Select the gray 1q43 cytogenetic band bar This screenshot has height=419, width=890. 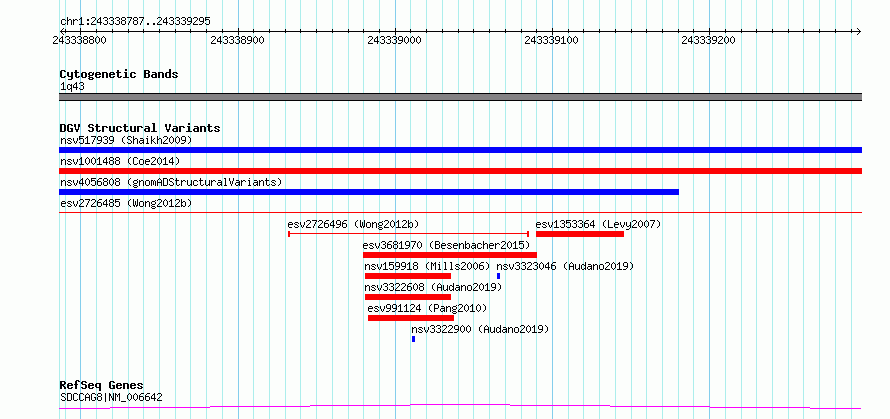pyautogui.click(x=460, y=97)
